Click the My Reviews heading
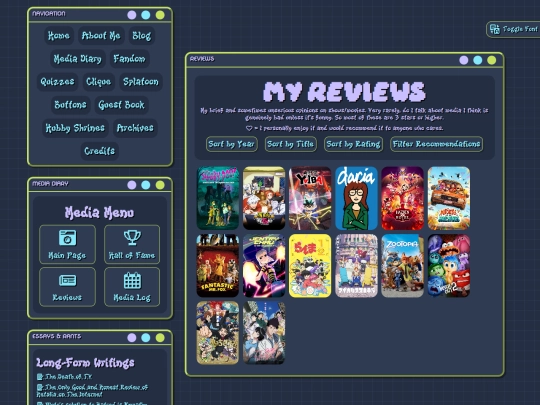 tap(344, 92)
